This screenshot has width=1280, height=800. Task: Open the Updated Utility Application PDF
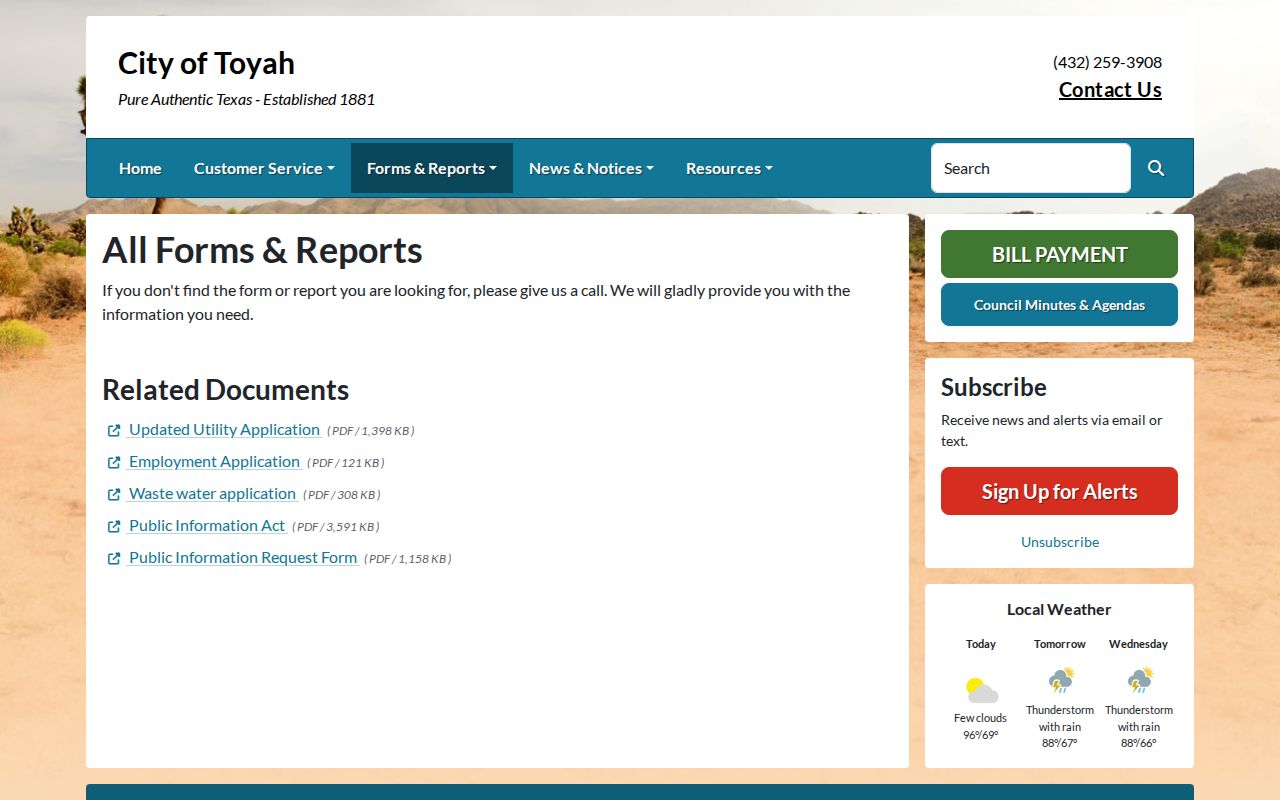click(224, 430)
